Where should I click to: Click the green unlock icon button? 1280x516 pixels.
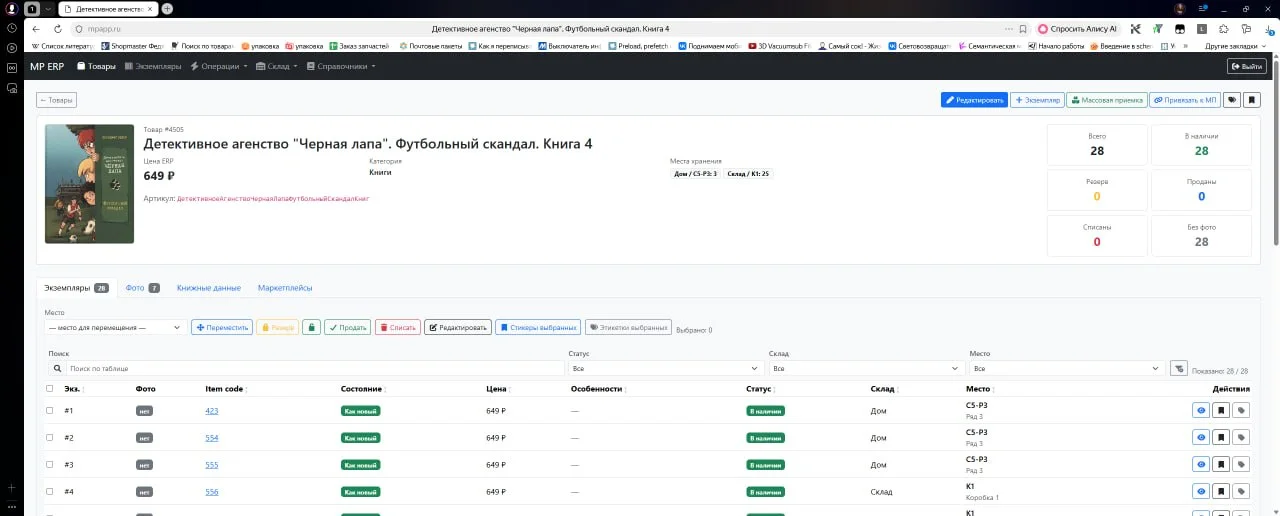pyautogui.click(x=311, y=327)
